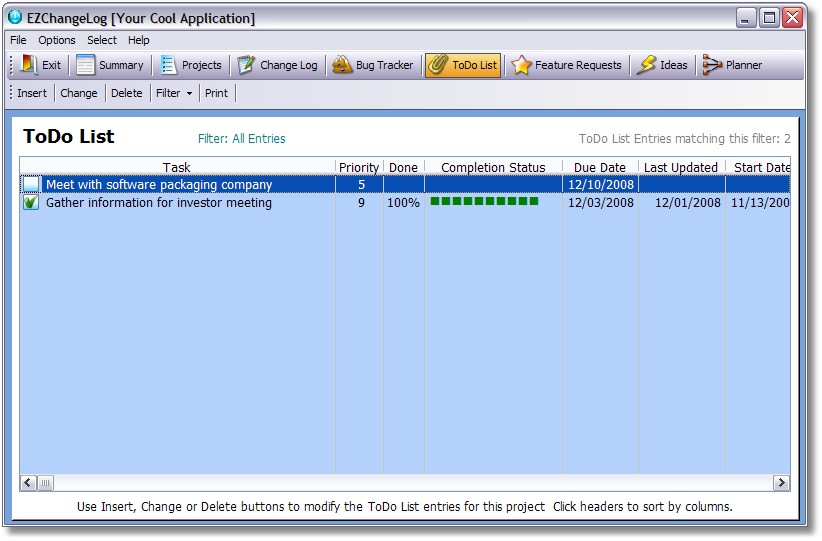822x541 pixels.
Task: Select 'Gather information for investor meeting' task
Action: (x=159, y=203)
